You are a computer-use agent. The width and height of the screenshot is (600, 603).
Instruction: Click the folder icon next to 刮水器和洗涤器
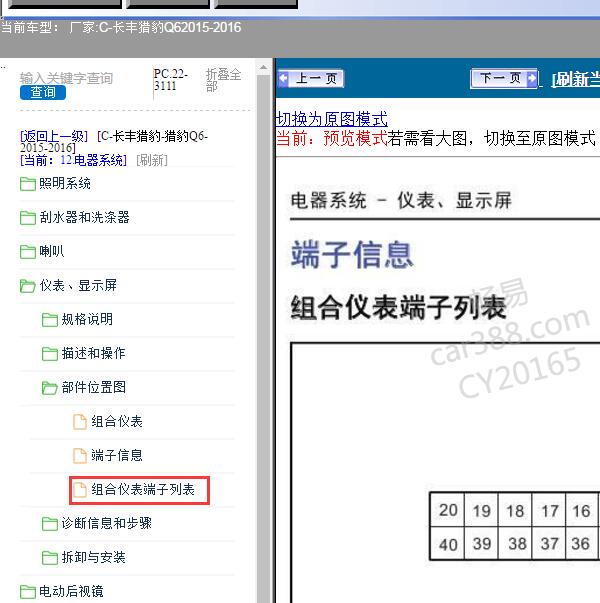click(x=28, y=218)
